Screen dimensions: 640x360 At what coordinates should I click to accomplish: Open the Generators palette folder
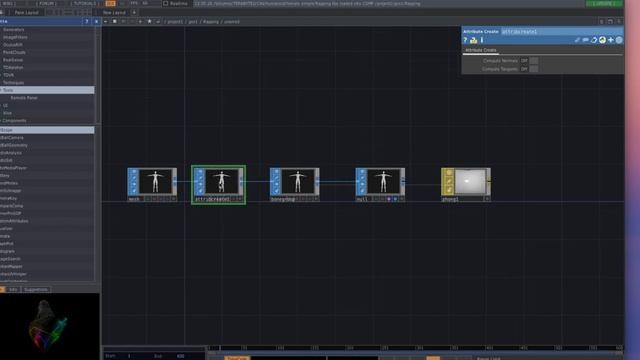[13, 30]
